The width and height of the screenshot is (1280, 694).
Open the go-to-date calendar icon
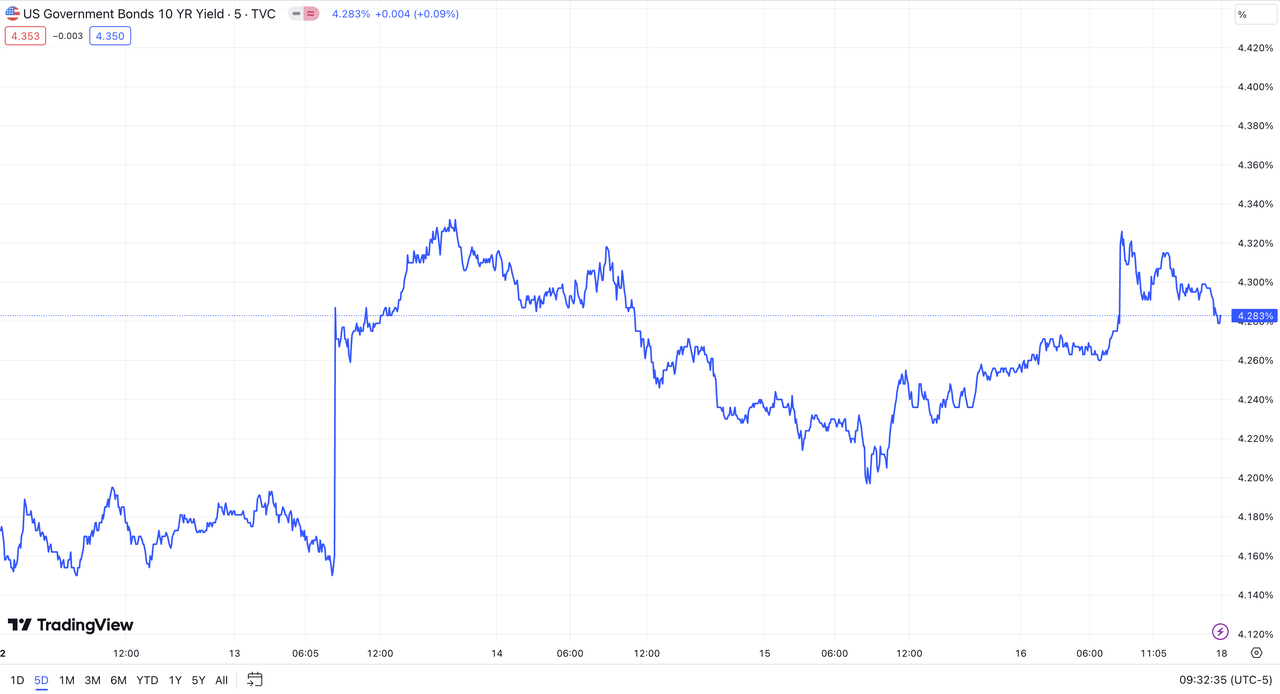[x=255, y=680]
